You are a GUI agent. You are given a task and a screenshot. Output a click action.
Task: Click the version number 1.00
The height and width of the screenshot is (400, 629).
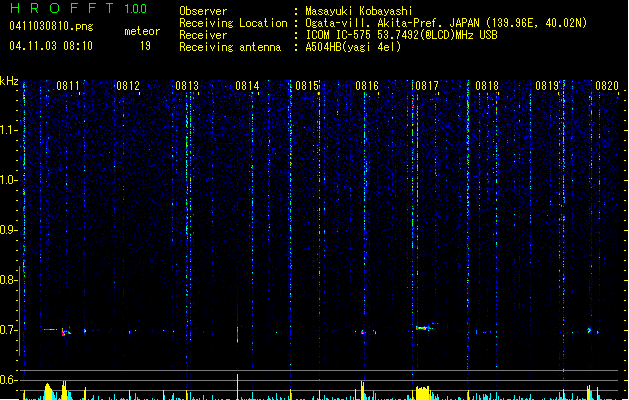pos(135,8)
